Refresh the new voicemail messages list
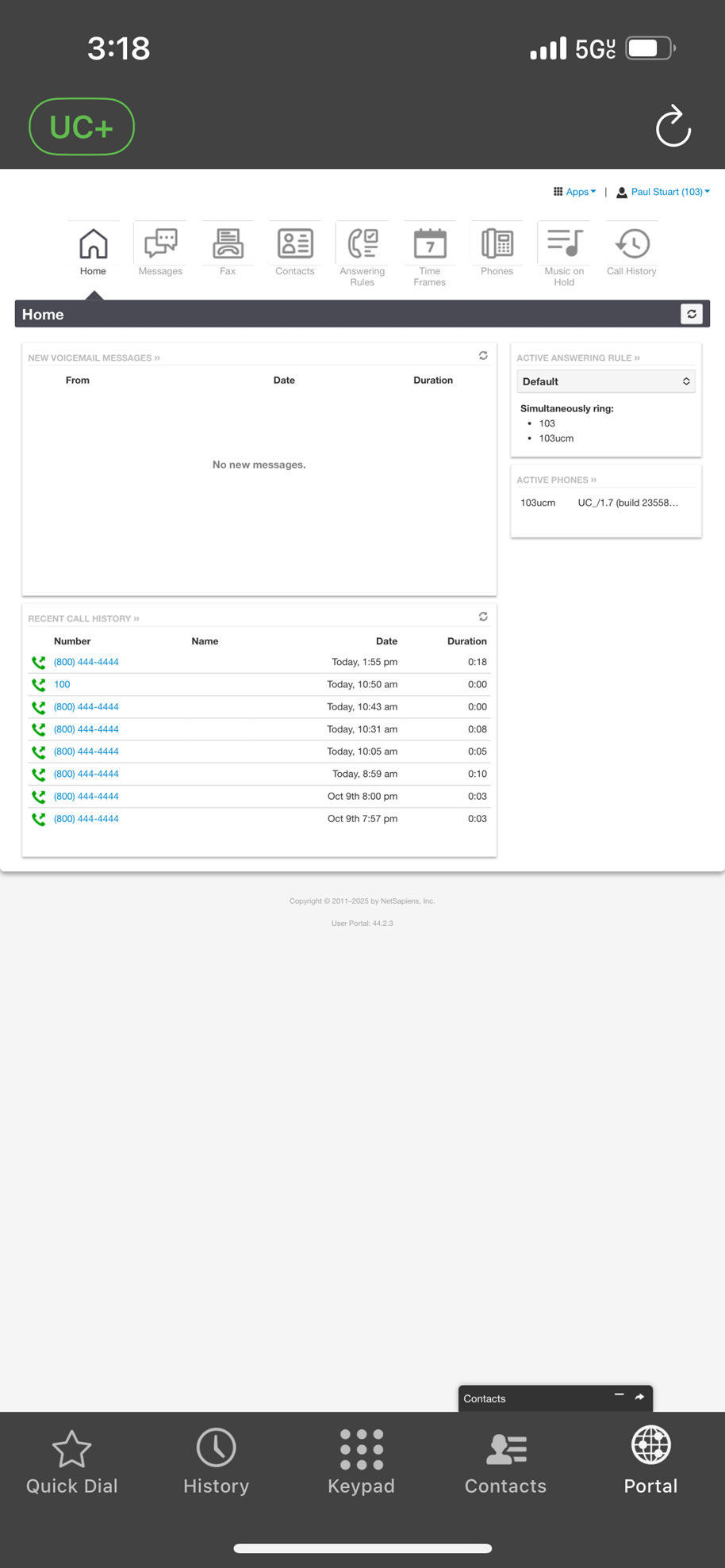The height and width of the screenshot is (1568, 725). (483, 356)
